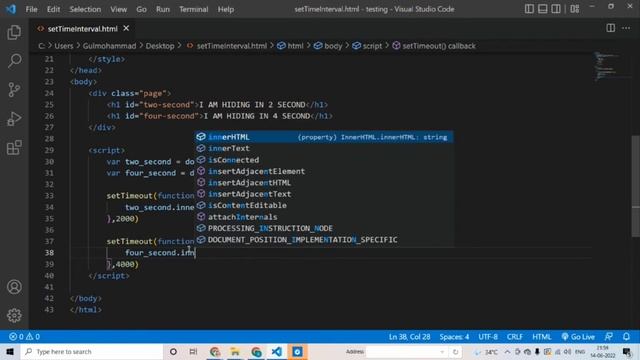Viewport: 640px width, 360px height.
Task: Toggle primary side bar layout icon
Action: [x=529, y=9]
